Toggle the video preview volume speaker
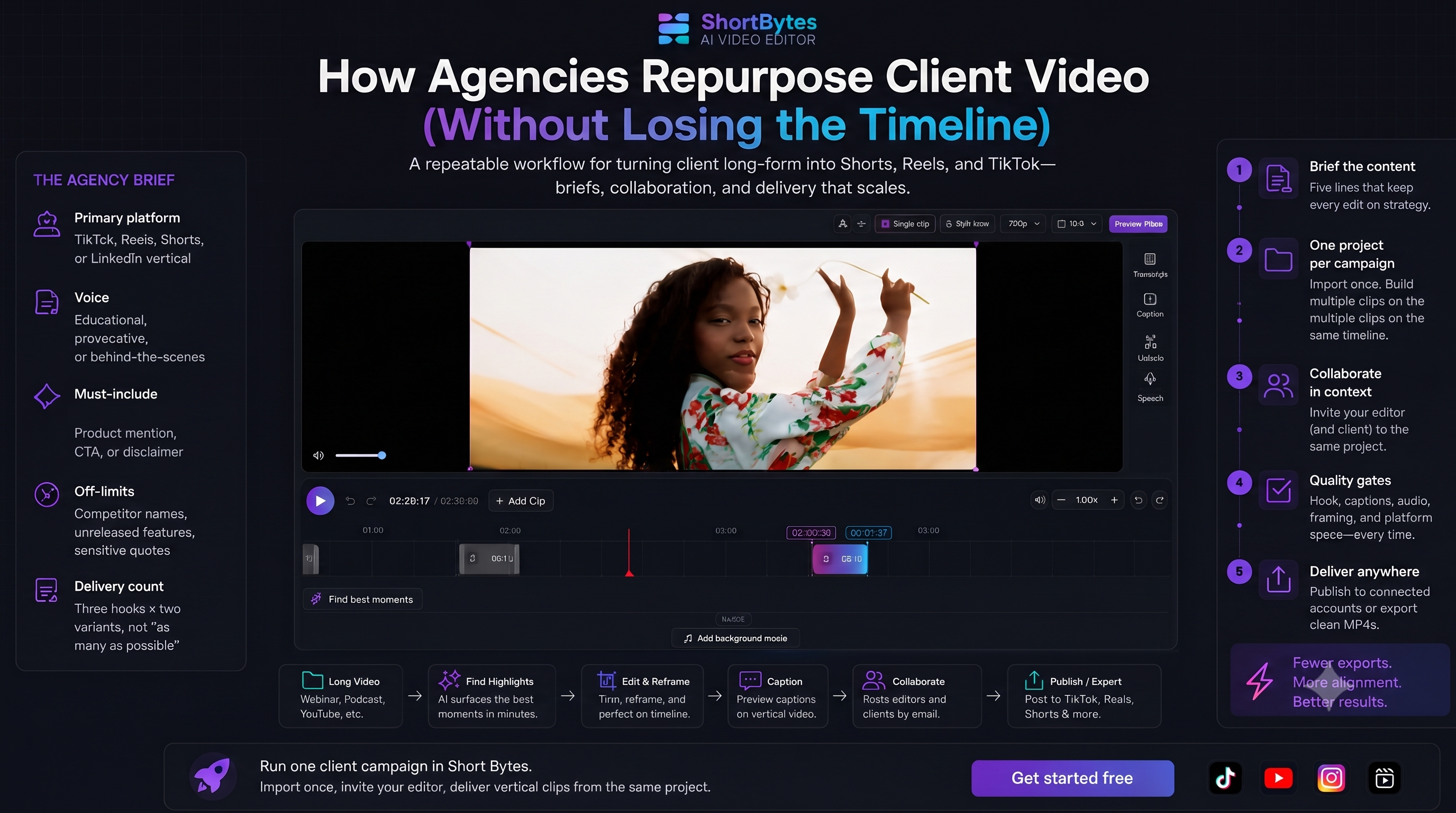The image size is (1456, 813). pos(318,455)
